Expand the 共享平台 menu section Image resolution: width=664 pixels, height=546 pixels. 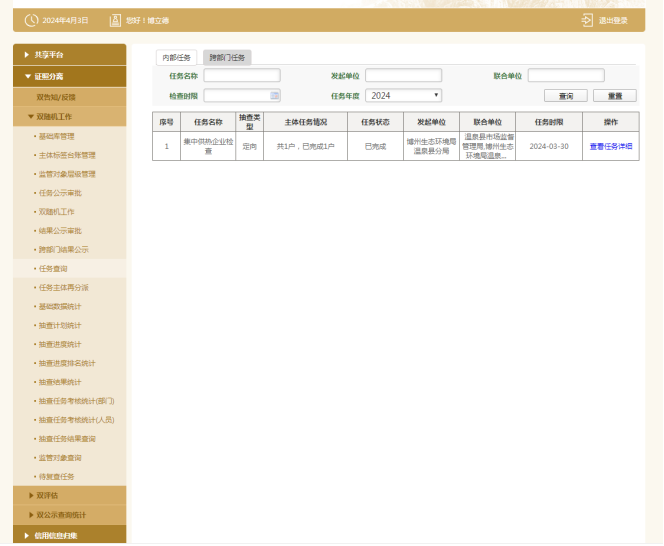coord(70,54)
